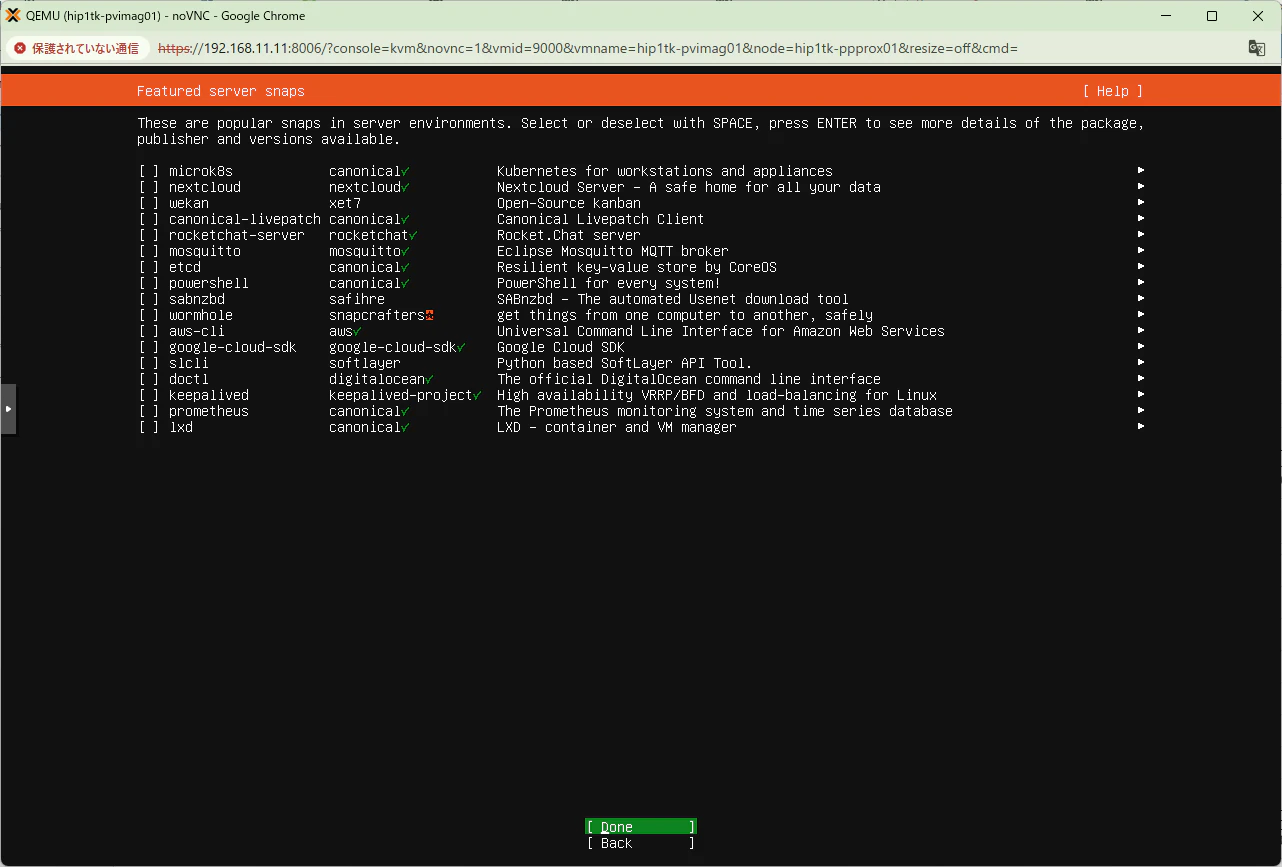Check the powershell snap checkbox
This screenshot has height=867, width=1282.
pos(149,283)
